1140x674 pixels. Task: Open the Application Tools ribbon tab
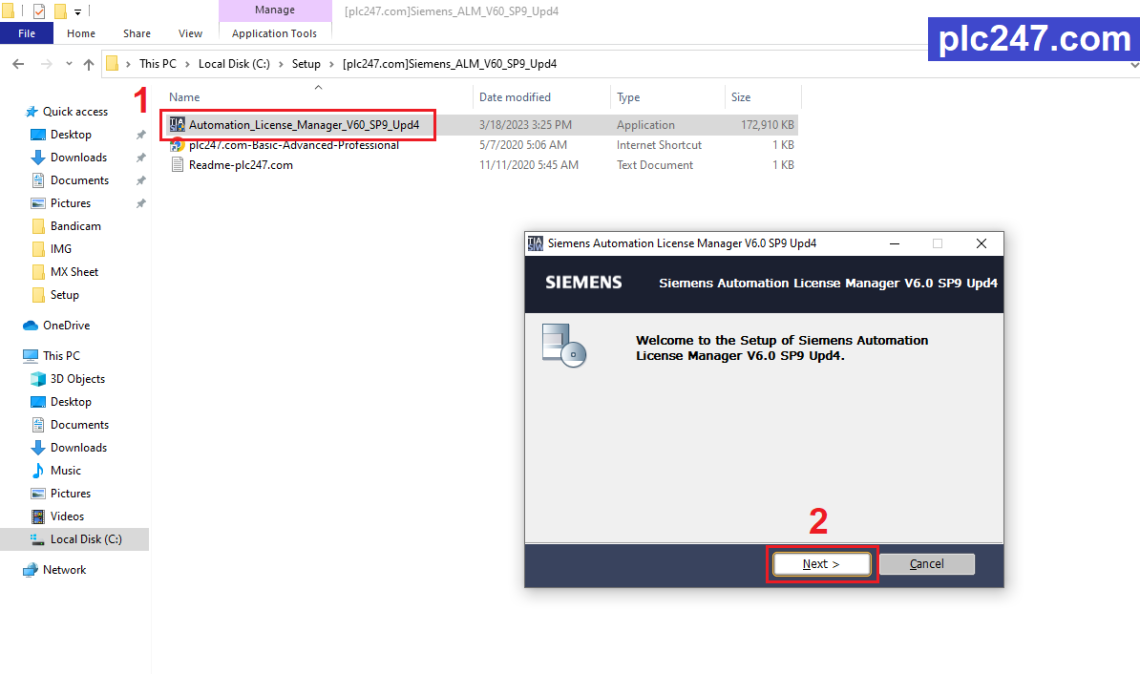click(x=275, y=33)
